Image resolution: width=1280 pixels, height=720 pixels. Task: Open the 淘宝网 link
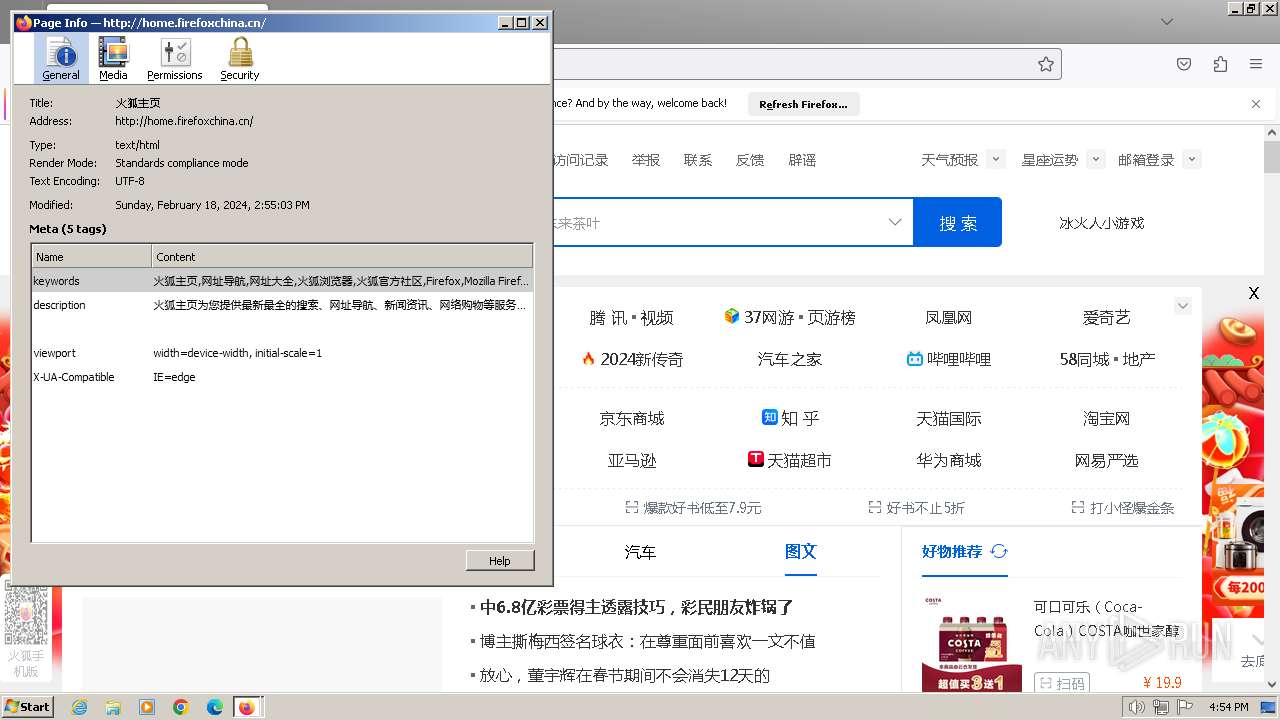(x=1106, y=418)
